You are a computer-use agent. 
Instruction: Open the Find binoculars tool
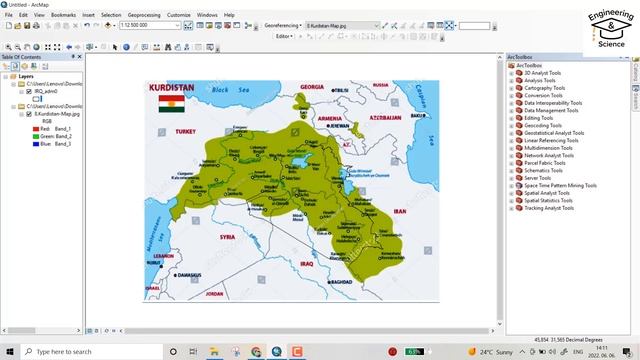click(168, 47)
